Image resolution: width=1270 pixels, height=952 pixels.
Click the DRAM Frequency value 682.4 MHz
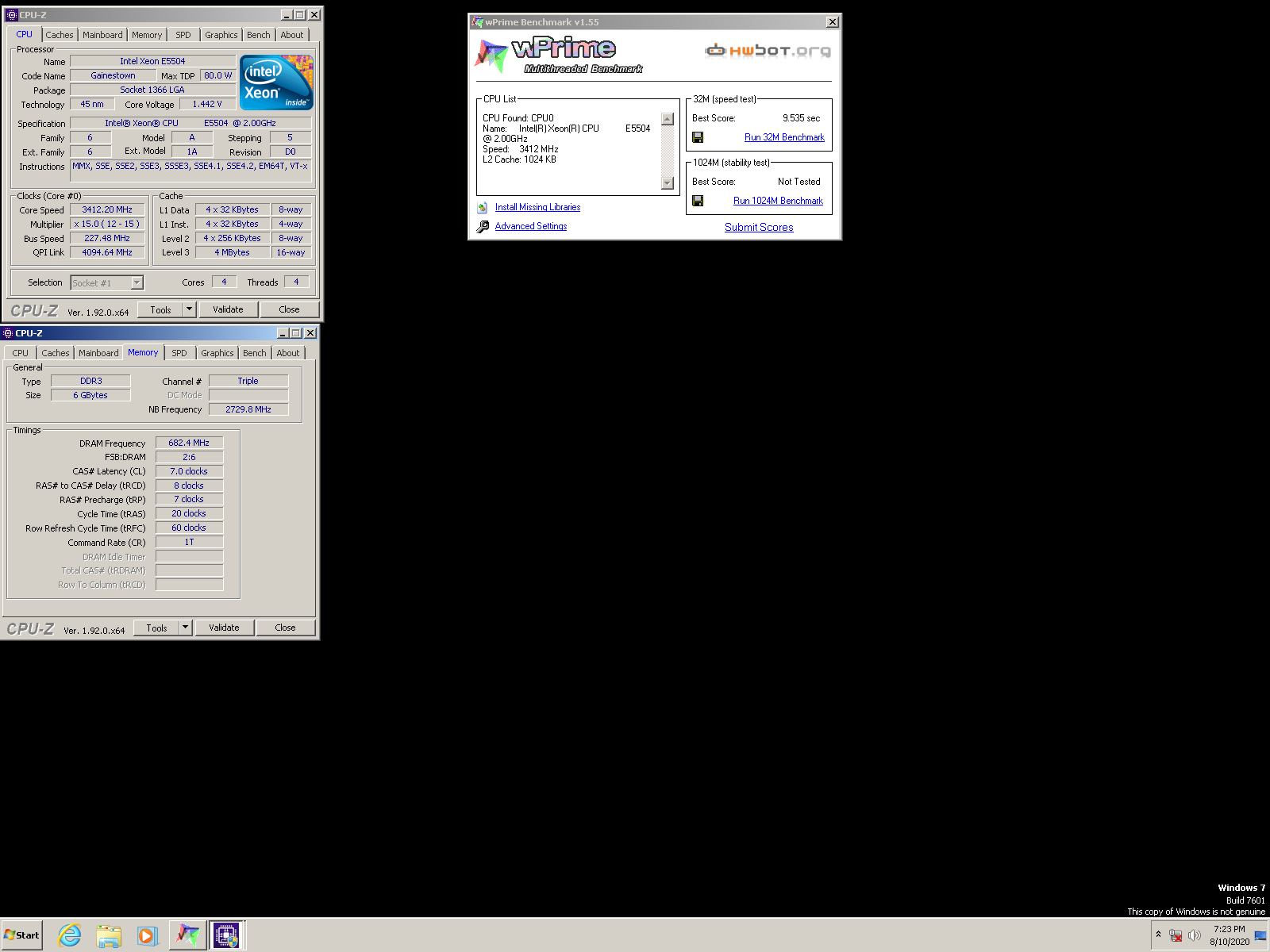pos(189,443)
